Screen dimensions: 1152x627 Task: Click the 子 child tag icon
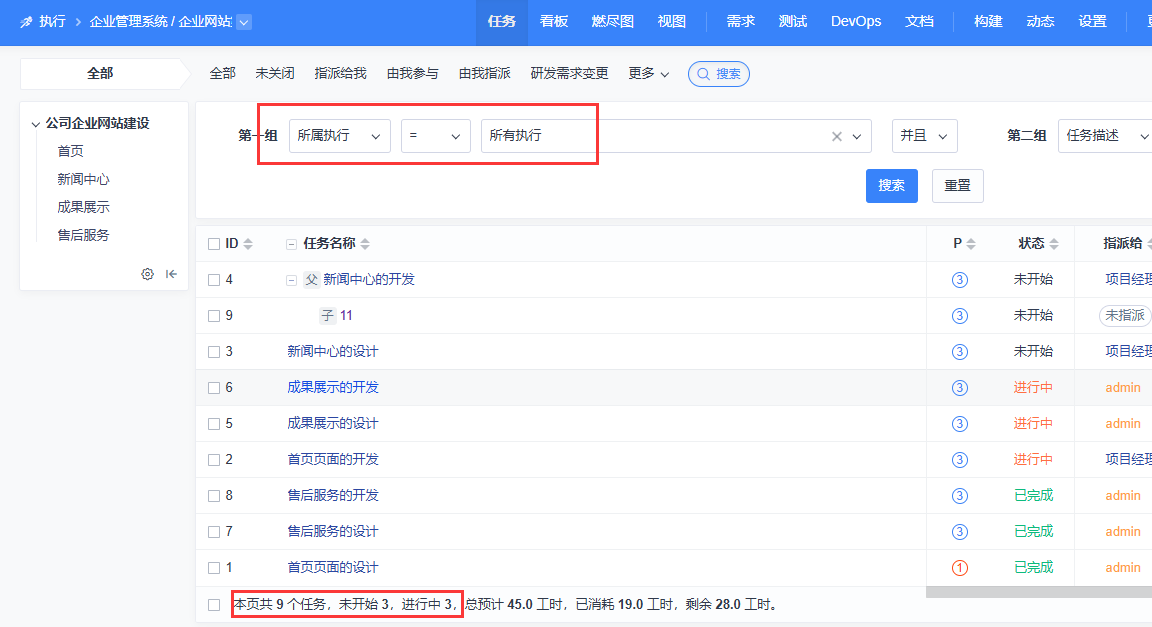tap(328, 315)
